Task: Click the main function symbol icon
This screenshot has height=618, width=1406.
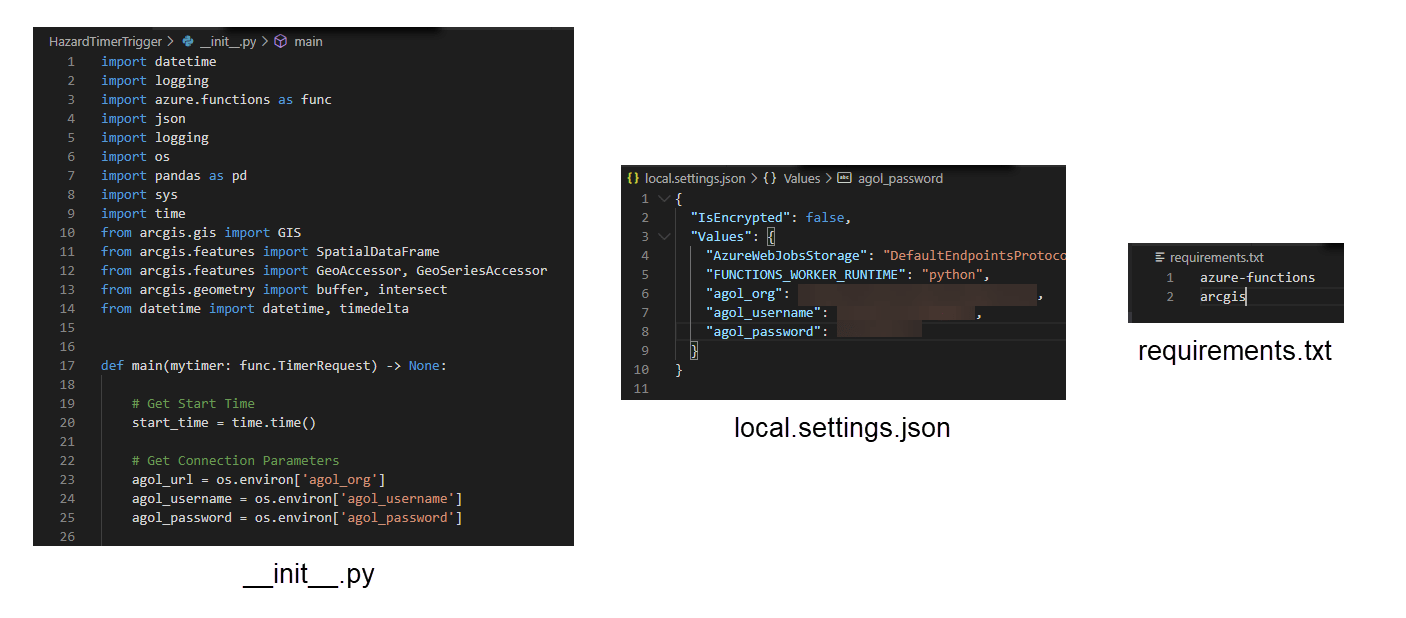Action: pos(280,42)
